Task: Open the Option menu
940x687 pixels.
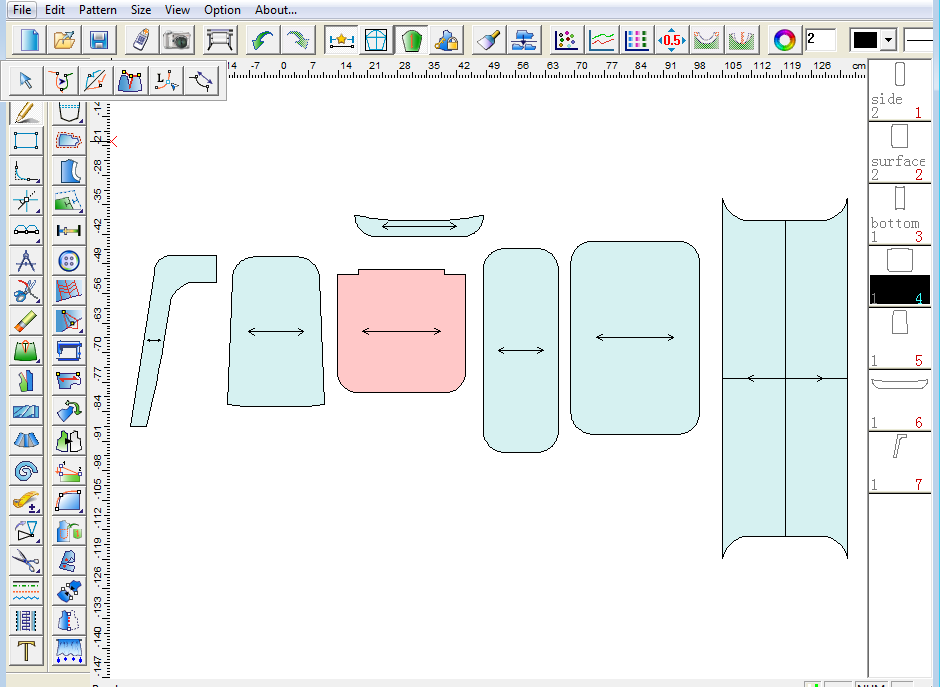Action: click(x=222, y=10)
